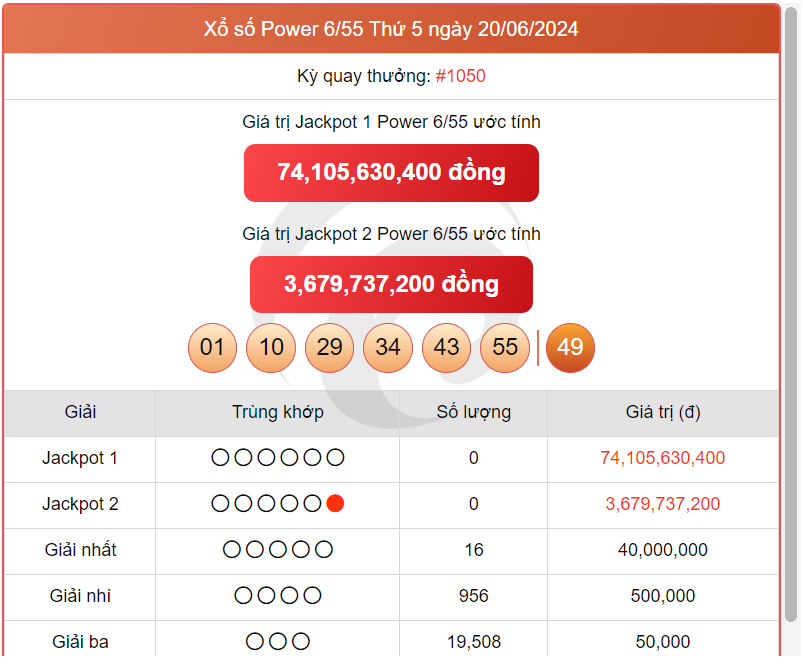The image size is (803, 664).
Task: Select the Trùng khớp column header
Action: coord(278,412)
